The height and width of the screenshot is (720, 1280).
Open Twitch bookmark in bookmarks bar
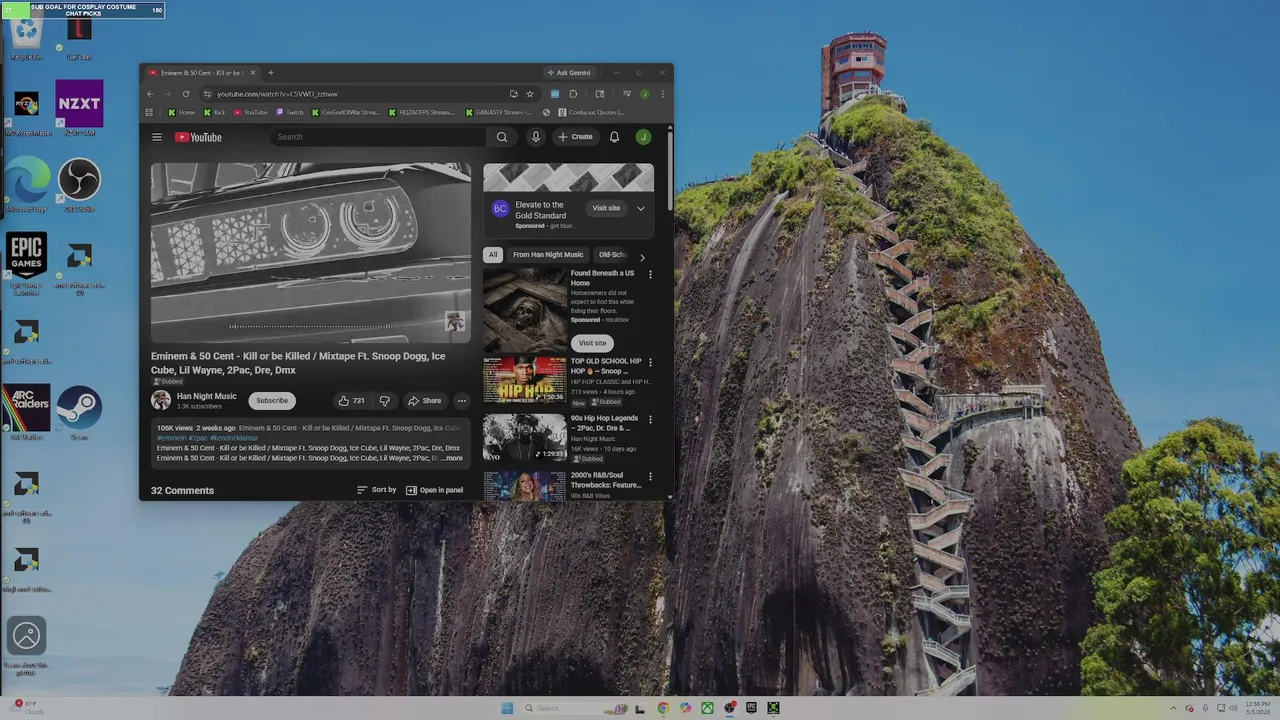[290, 112]
